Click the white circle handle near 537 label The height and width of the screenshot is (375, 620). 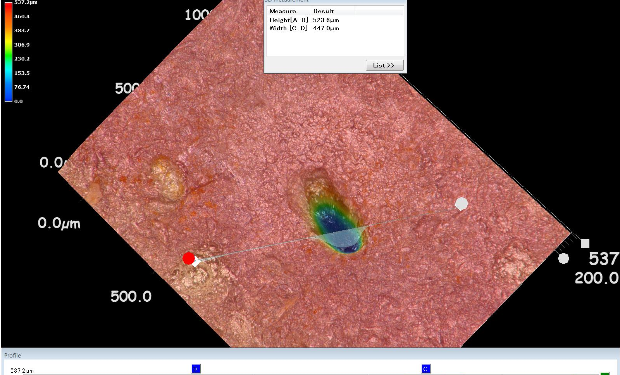[563, 259]
